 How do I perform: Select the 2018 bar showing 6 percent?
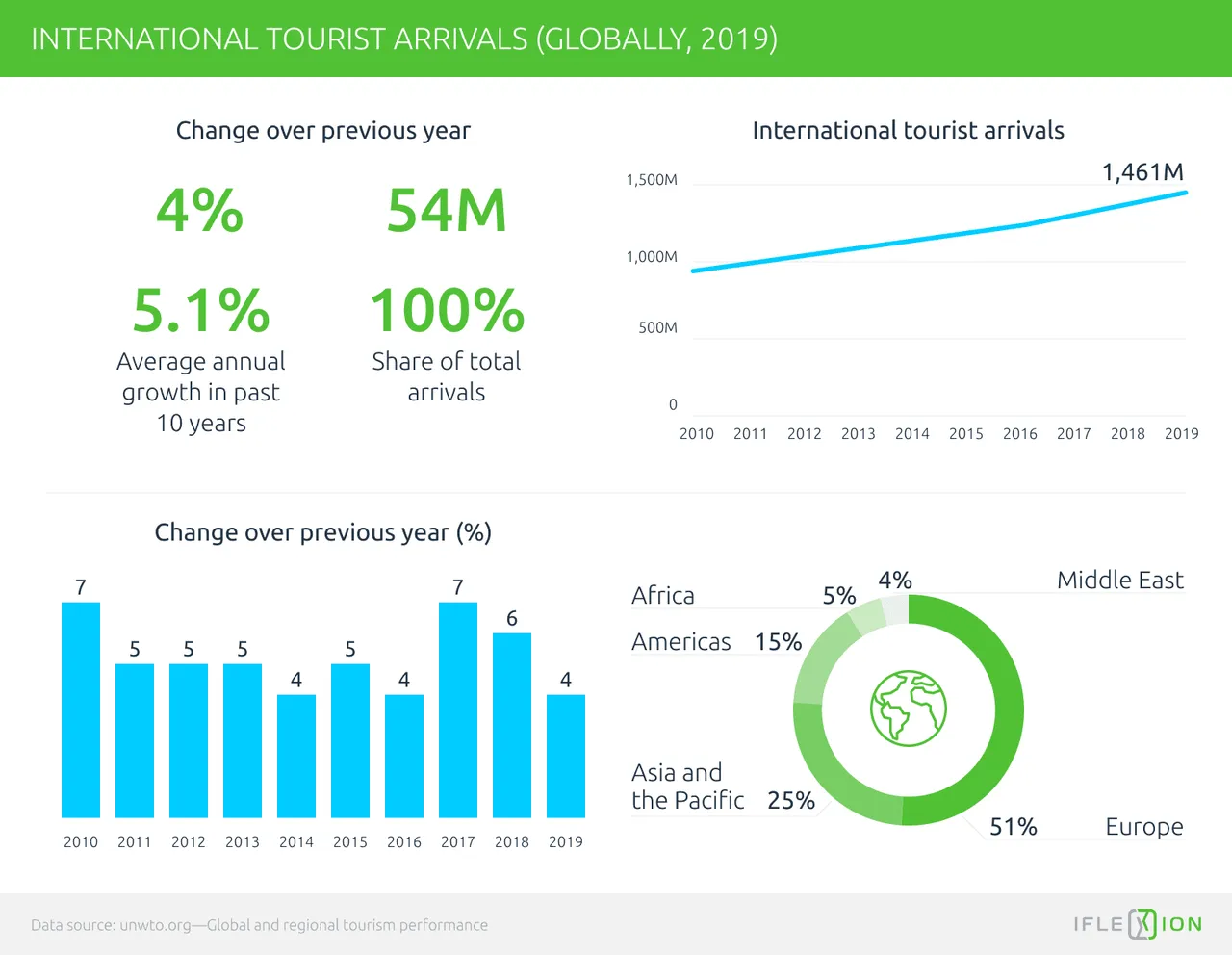pos(512,725)
